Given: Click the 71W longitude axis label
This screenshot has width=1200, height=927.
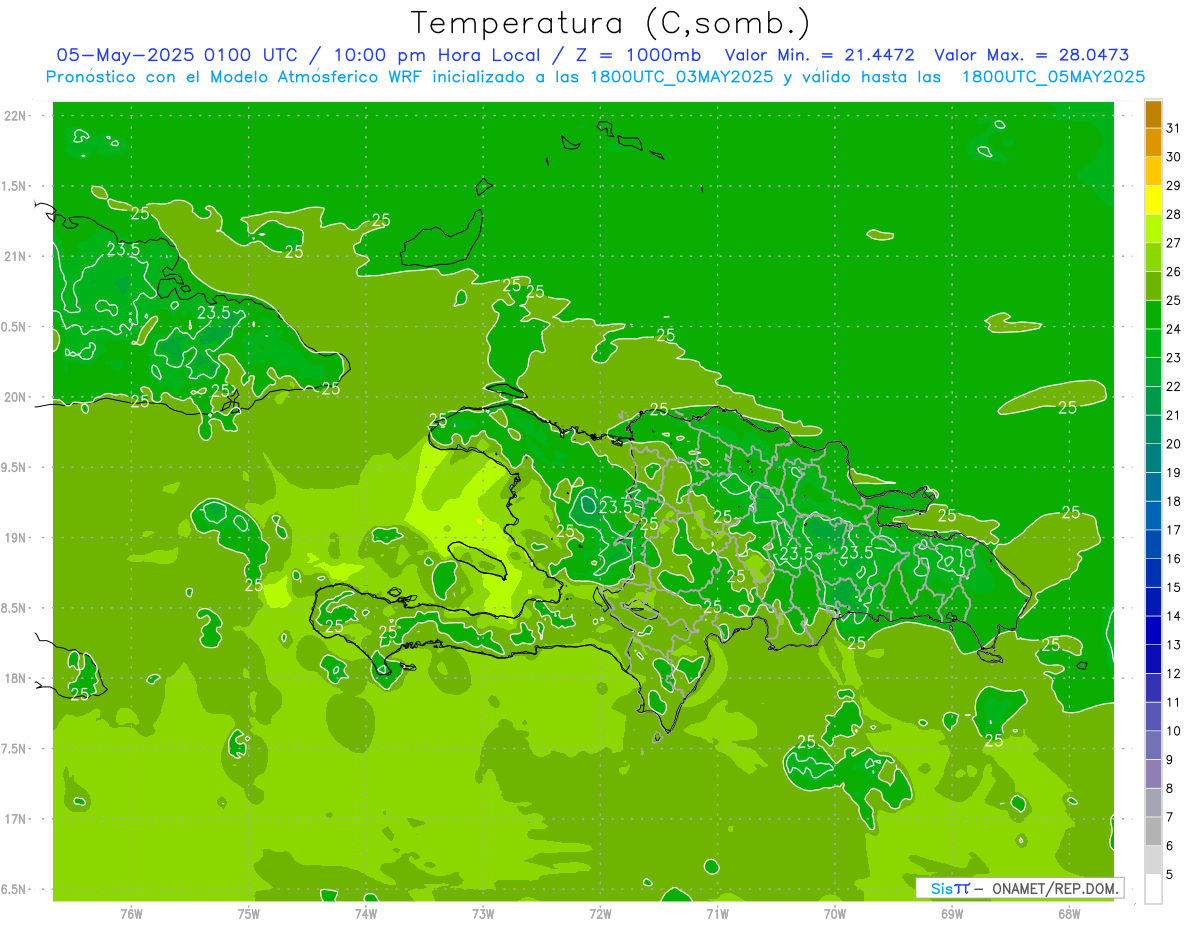Looking at the screenshot, I should [717, 914].
